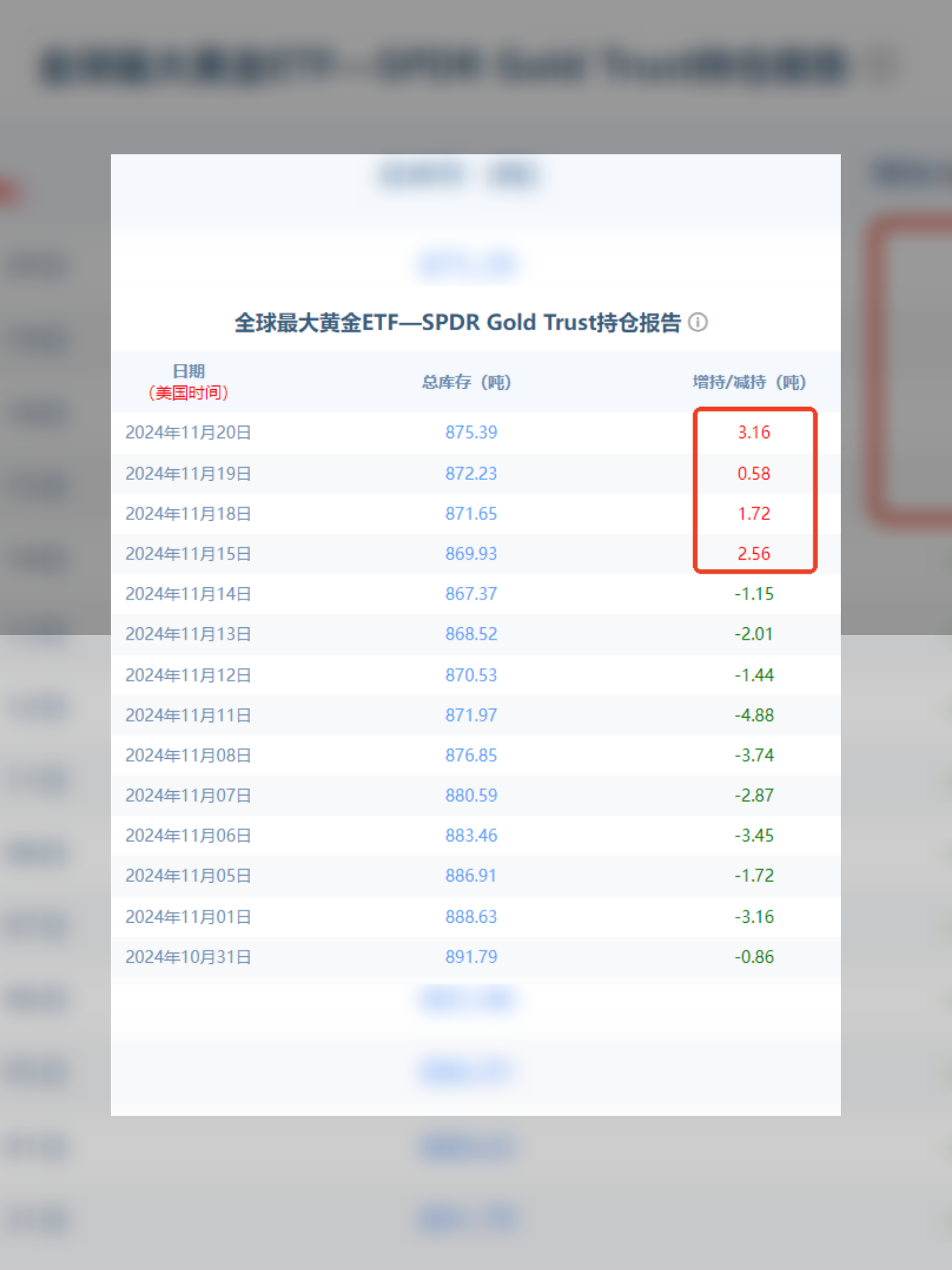Viewport: 952px width, 1270px height.
Task: Click the change value 1.72 for November 18
Action: point(754,514)
